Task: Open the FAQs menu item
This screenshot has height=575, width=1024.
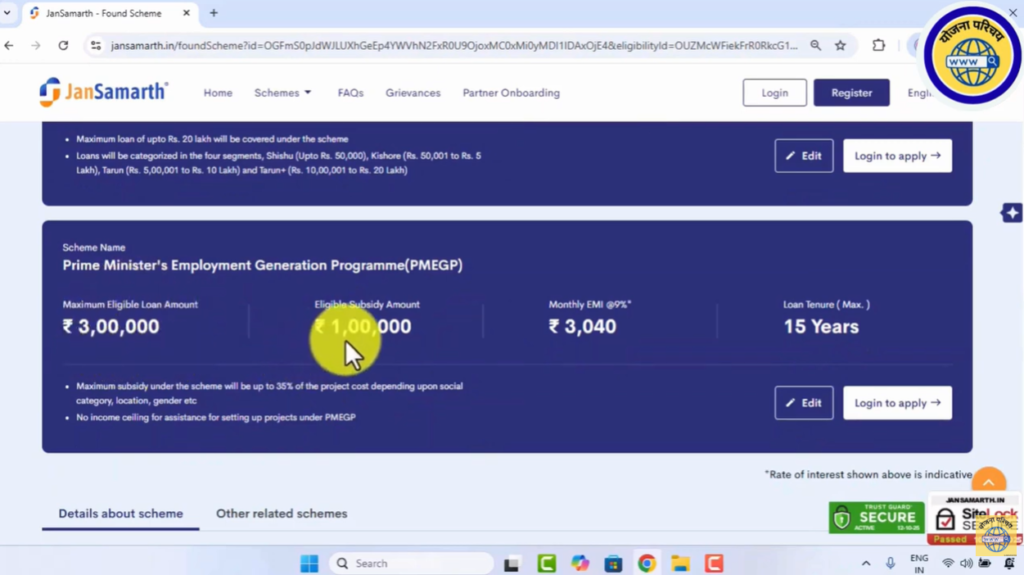Action: 350,93
